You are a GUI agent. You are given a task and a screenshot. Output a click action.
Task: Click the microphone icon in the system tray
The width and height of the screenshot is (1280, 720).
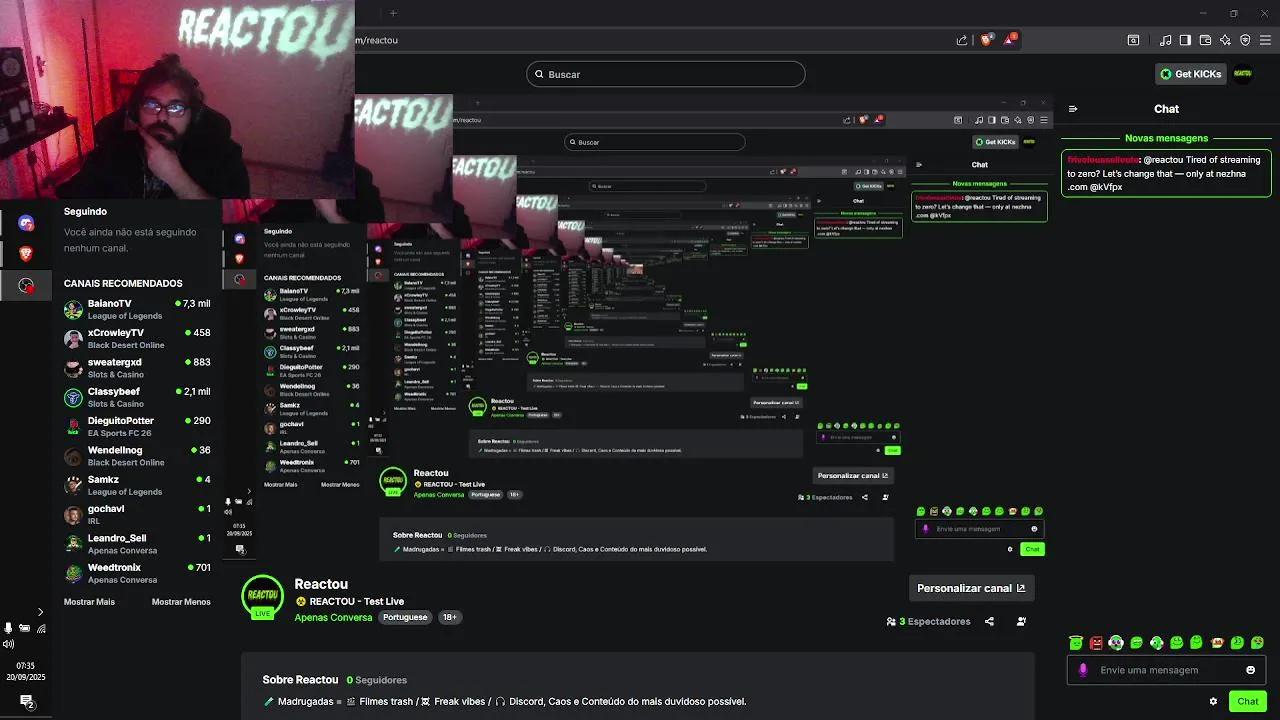tap(9, 628)
